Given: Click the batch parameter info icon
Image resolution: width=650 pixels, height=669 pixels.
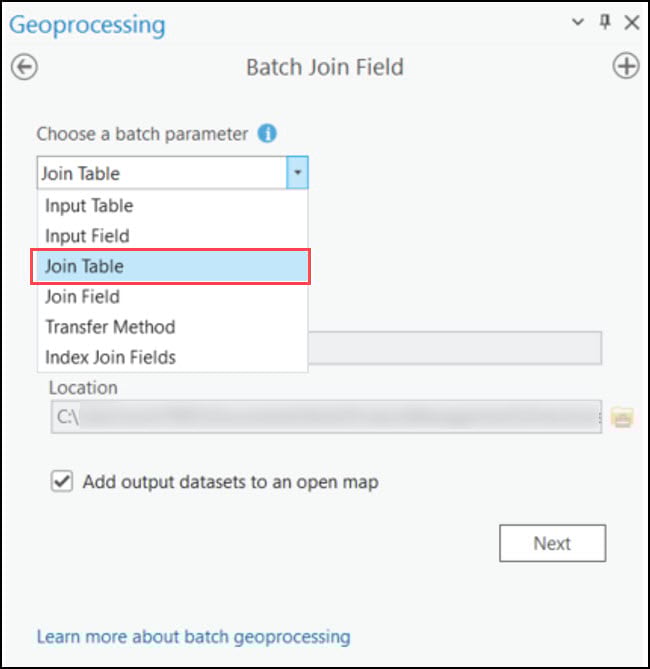Looking at the screenshot, I should pos(267,133).
